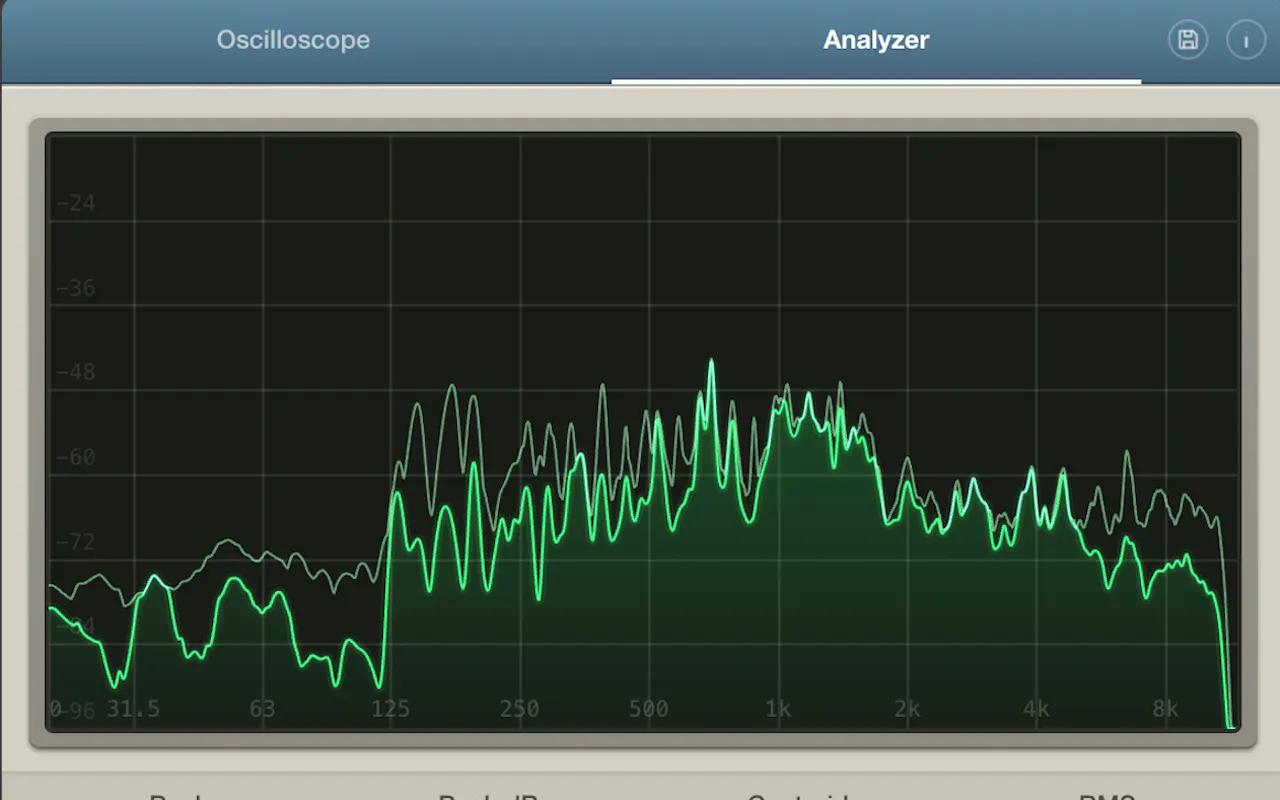Viewport: 1280px width, 800px height.
Task: Click the 500 frequency label
Action: 649,709
